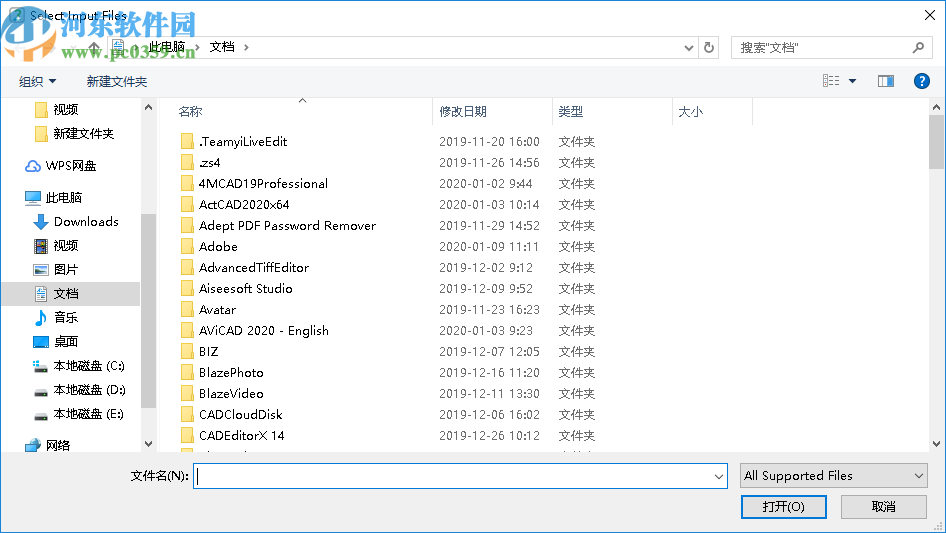
Task: Click the search magnifier icon
Action: tap(918, 47)
